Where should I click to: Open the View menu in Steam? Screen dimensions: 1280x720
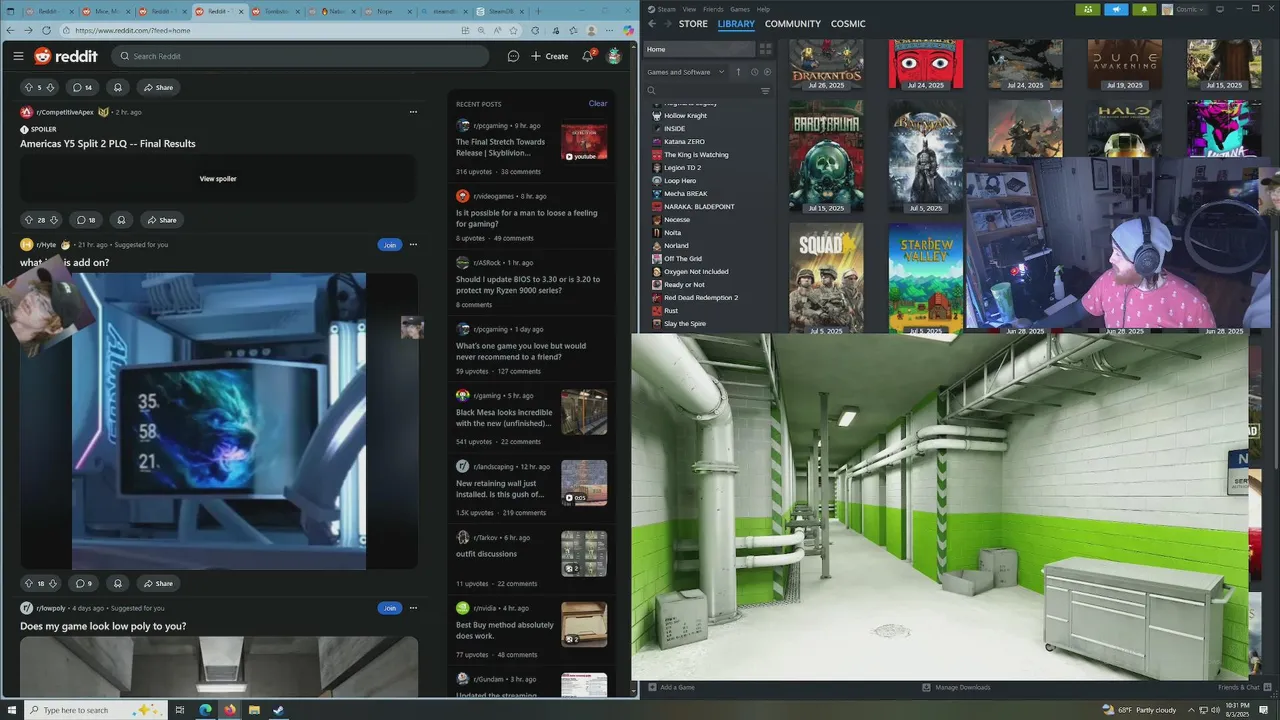[689, 9]
